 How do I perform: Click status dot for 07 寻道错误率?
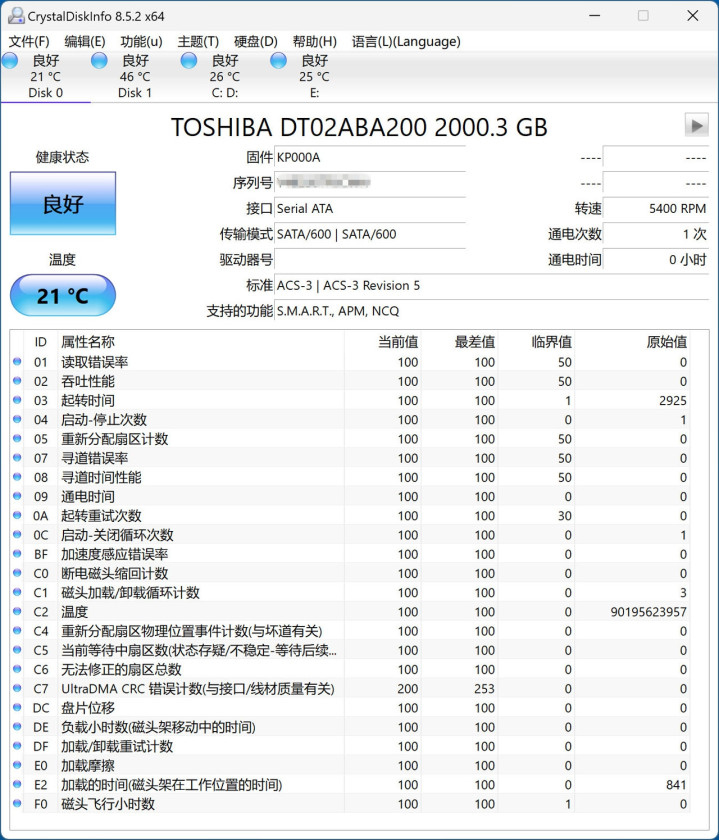point(17,458)
